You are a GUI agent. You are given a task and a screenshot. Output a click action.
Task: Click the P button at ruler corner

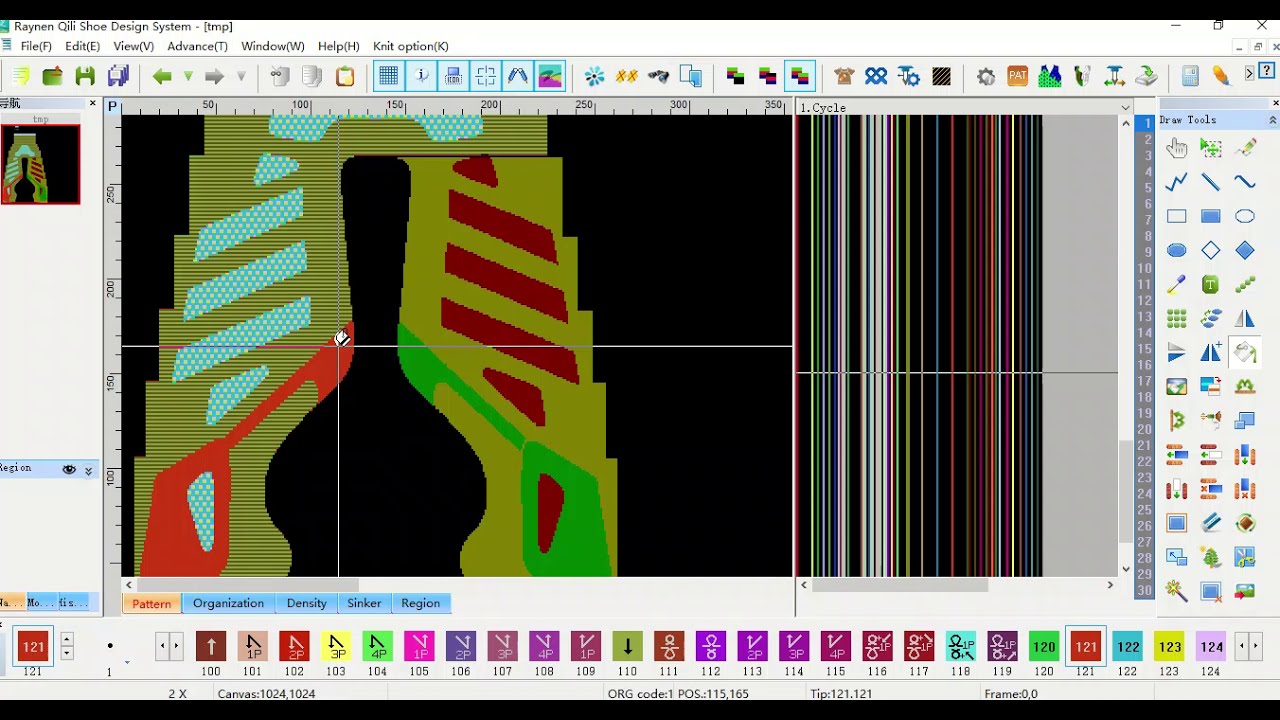[112, 107]
